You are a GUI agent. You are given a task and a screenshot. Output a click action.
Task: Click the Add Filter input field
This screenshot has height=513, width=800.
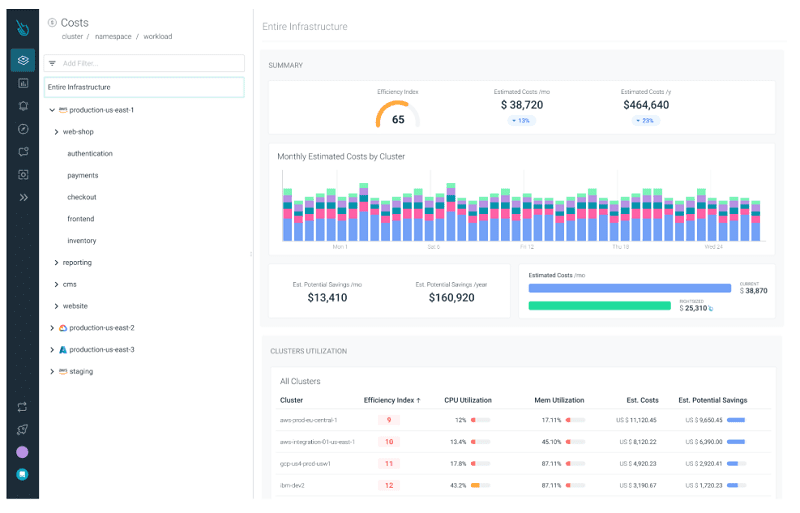click(144, 63)
